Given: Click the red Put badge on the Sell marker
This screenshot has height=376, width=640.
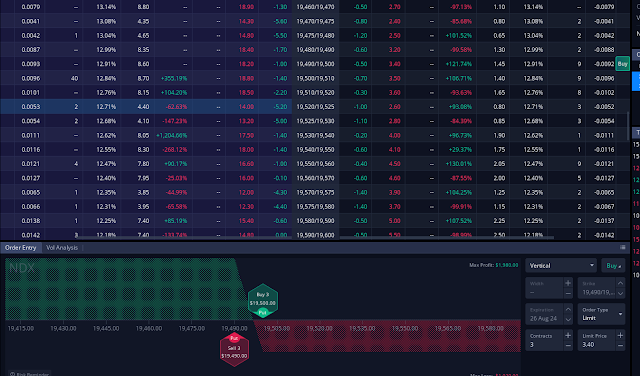Looking at the screenshot, I should [x=234, y=338].
